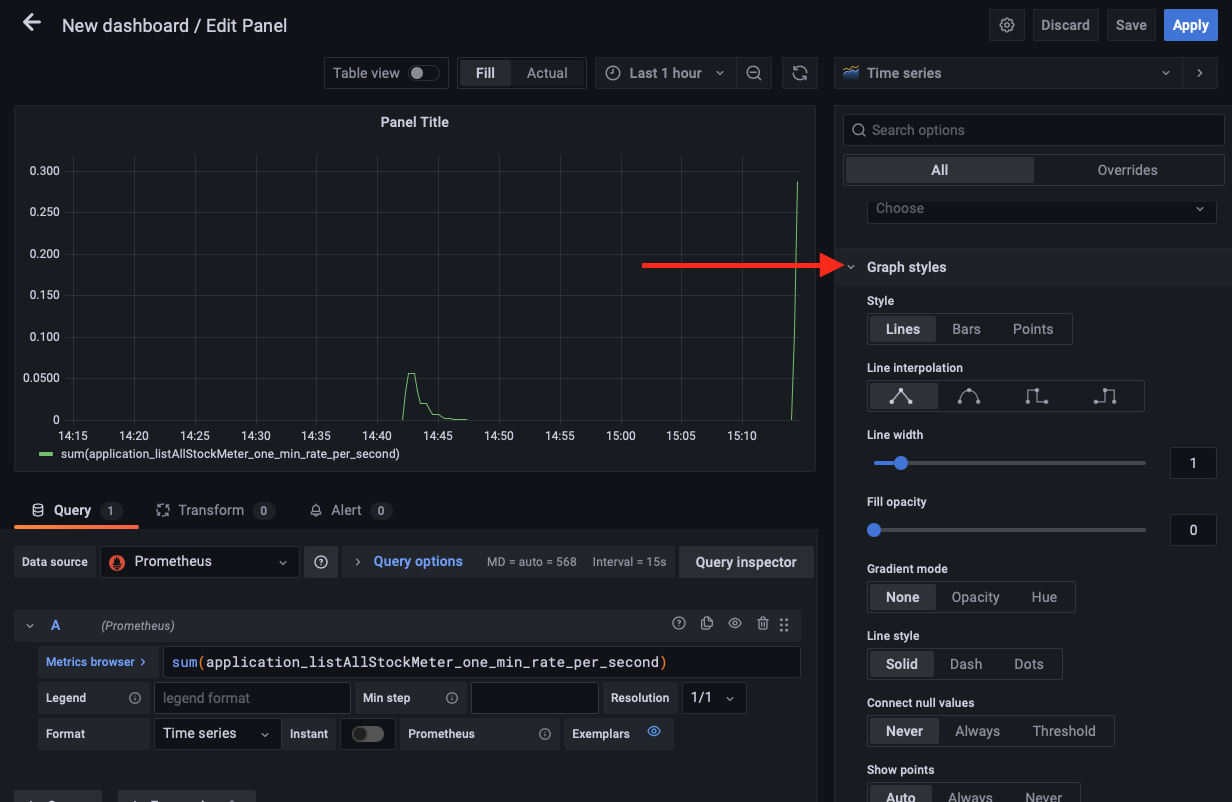
Task: Grab the drag handle of query A
Action: [784, 624]
